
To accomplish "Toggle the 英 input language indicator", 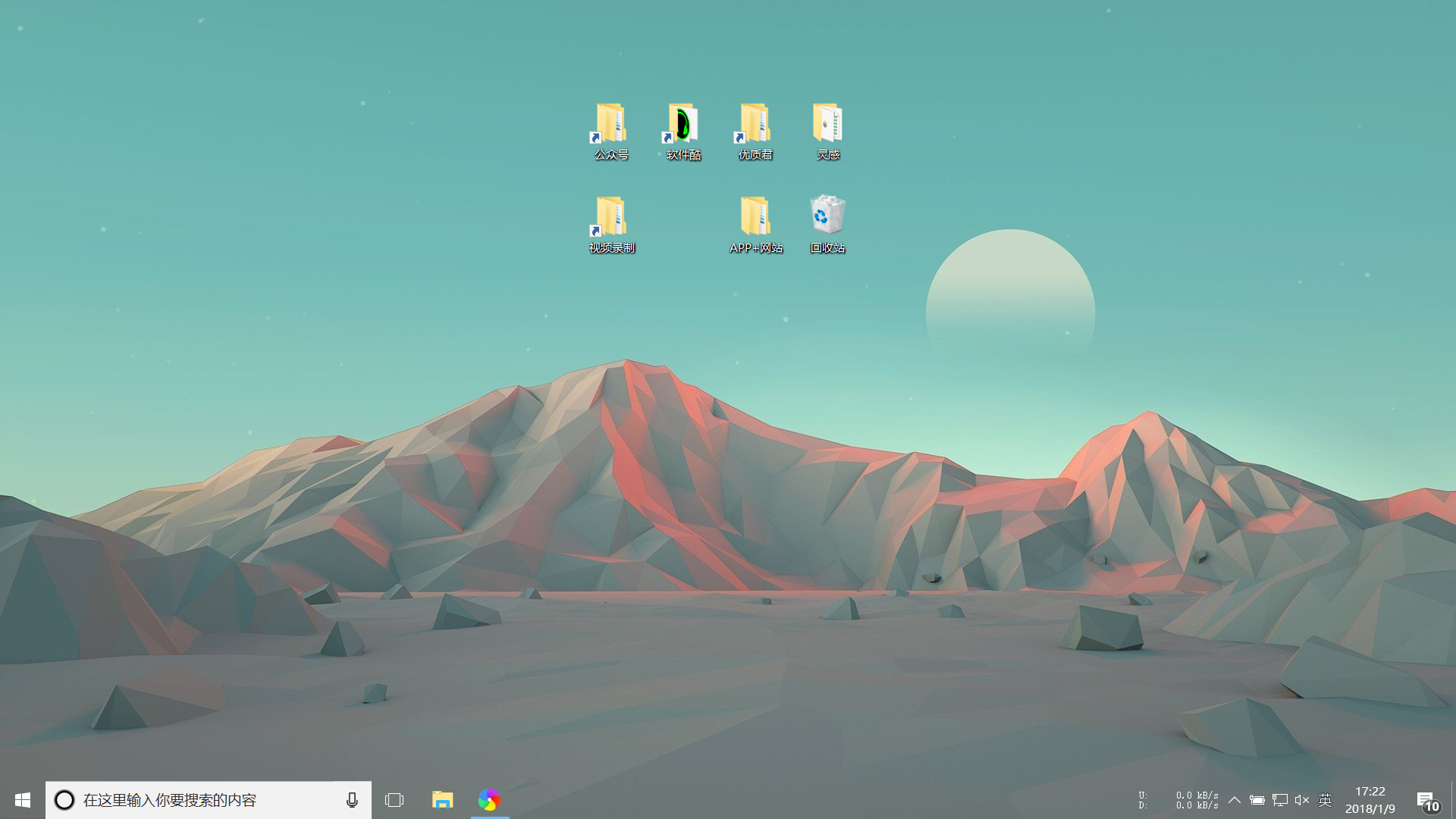I will (1325, 800).
